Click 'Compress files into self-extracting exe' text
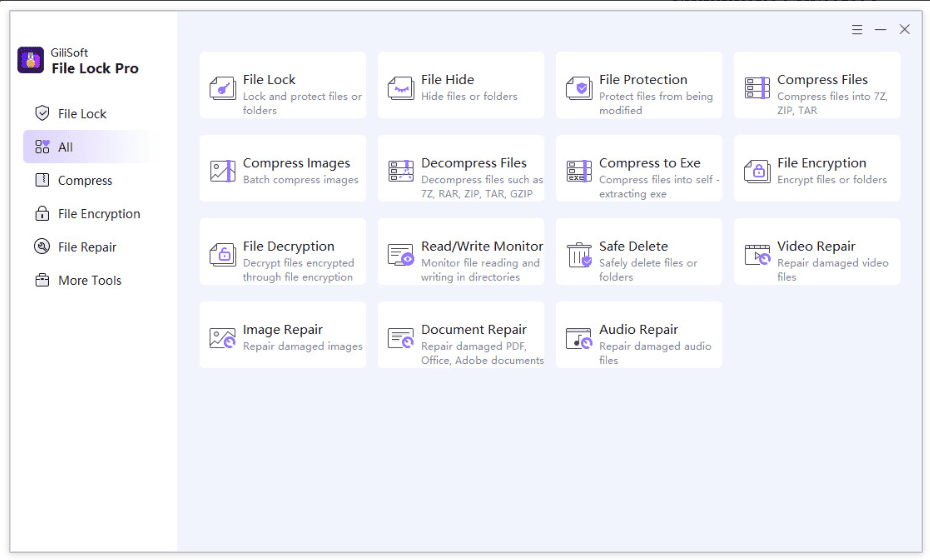The height and width of the screenshot is (560, 930). pos(659,186)
